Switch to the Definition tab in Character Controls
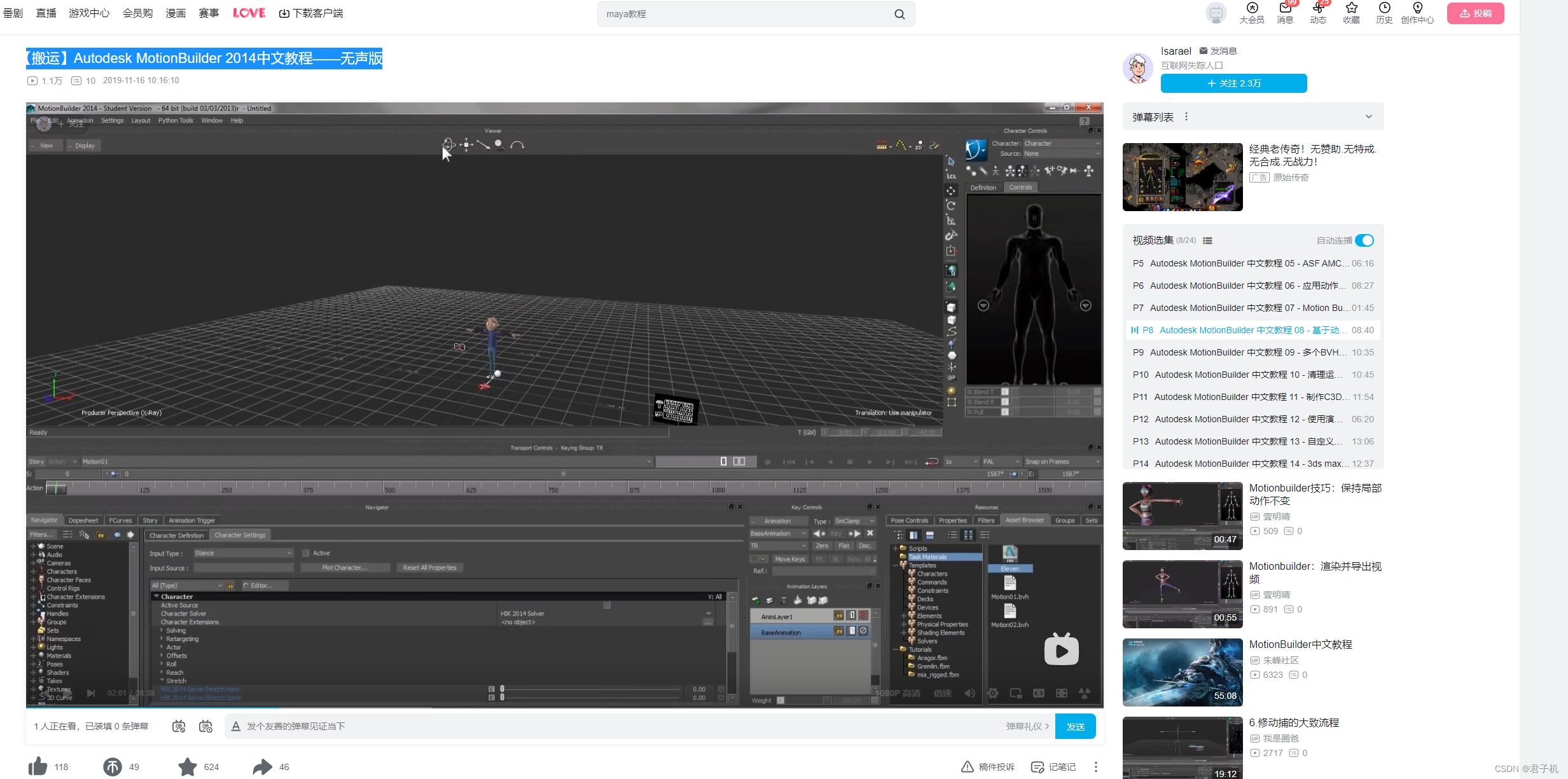1568x779 pixels. [x=983, y=187]
